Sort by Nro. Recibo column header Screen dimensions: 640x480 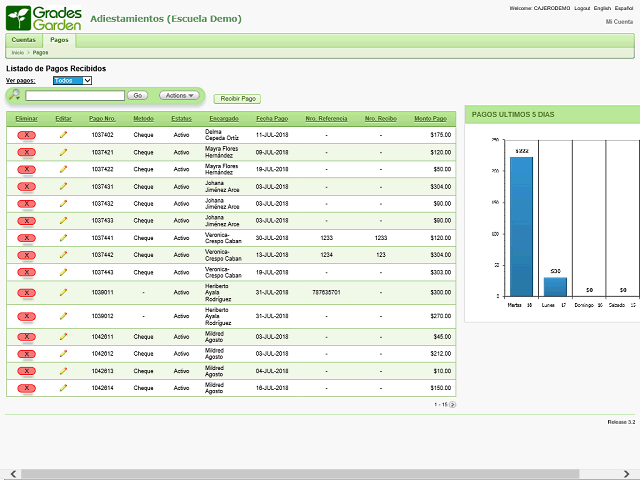(380, 119)
